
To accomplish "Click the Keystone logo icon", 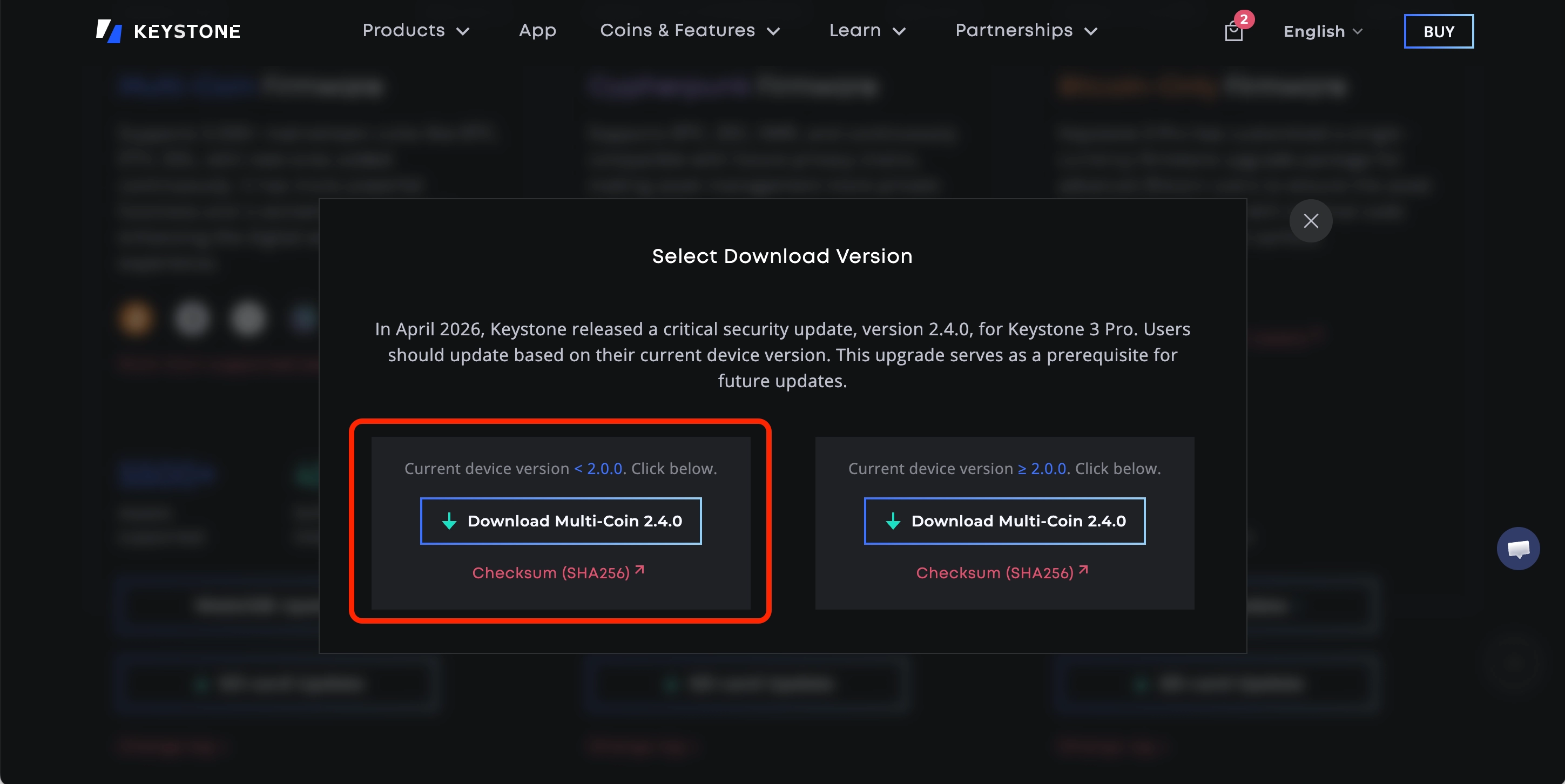I will 109,31.
